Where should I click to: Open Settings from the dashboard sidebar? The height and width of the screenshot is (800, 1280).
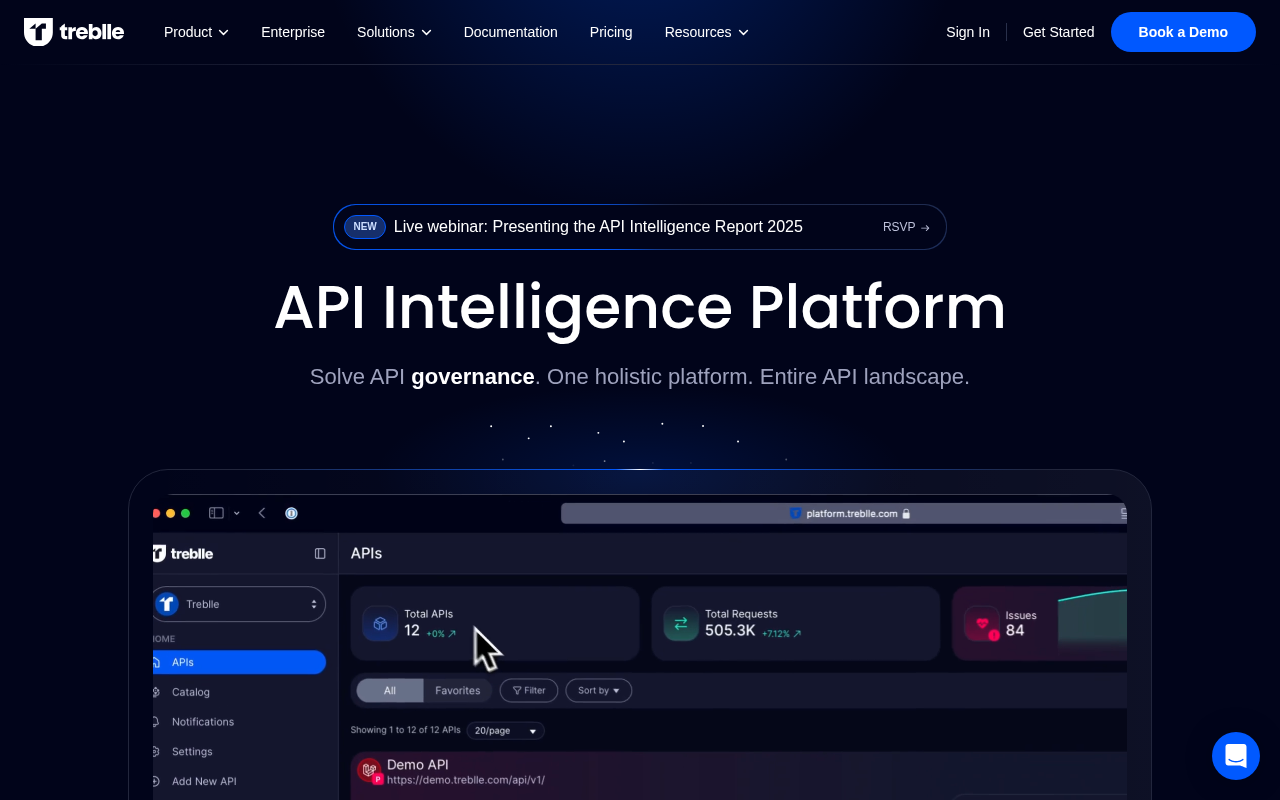click(192, 751)
